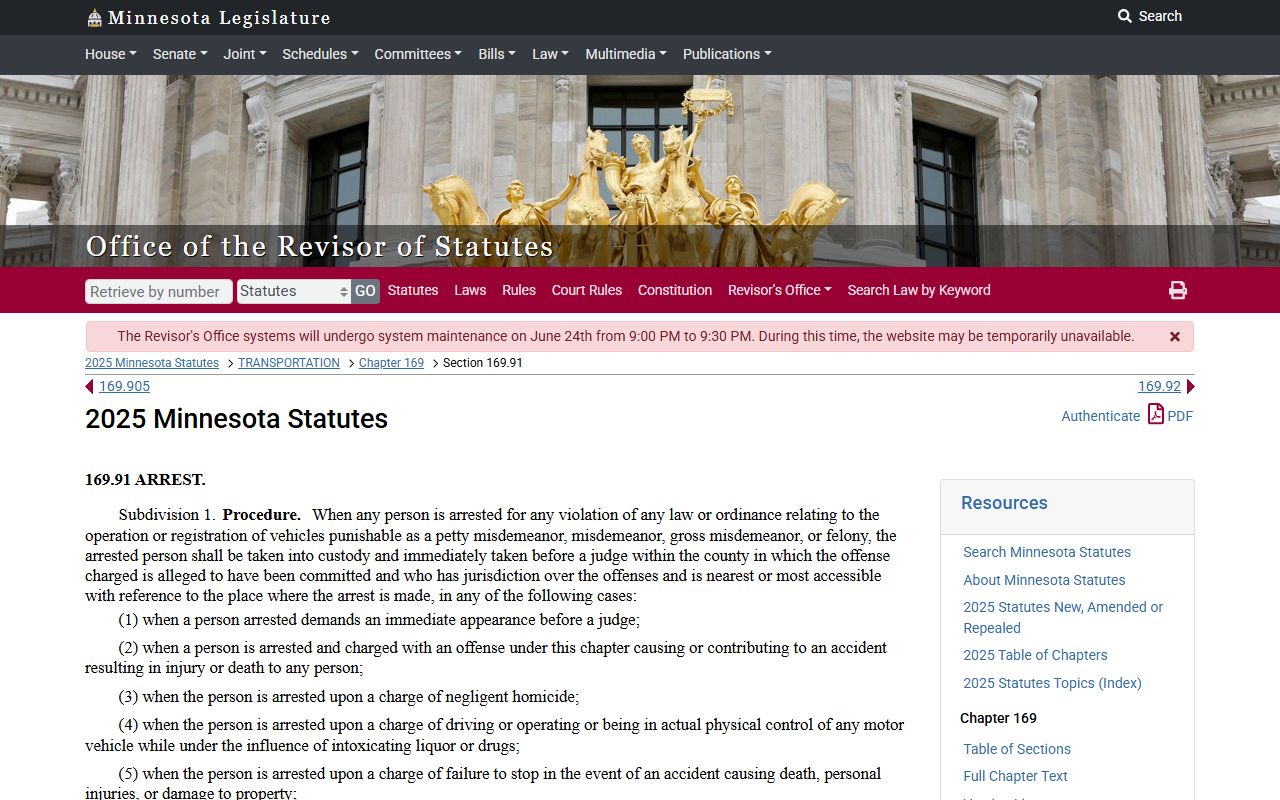Click the Authenticate link

1100,416
